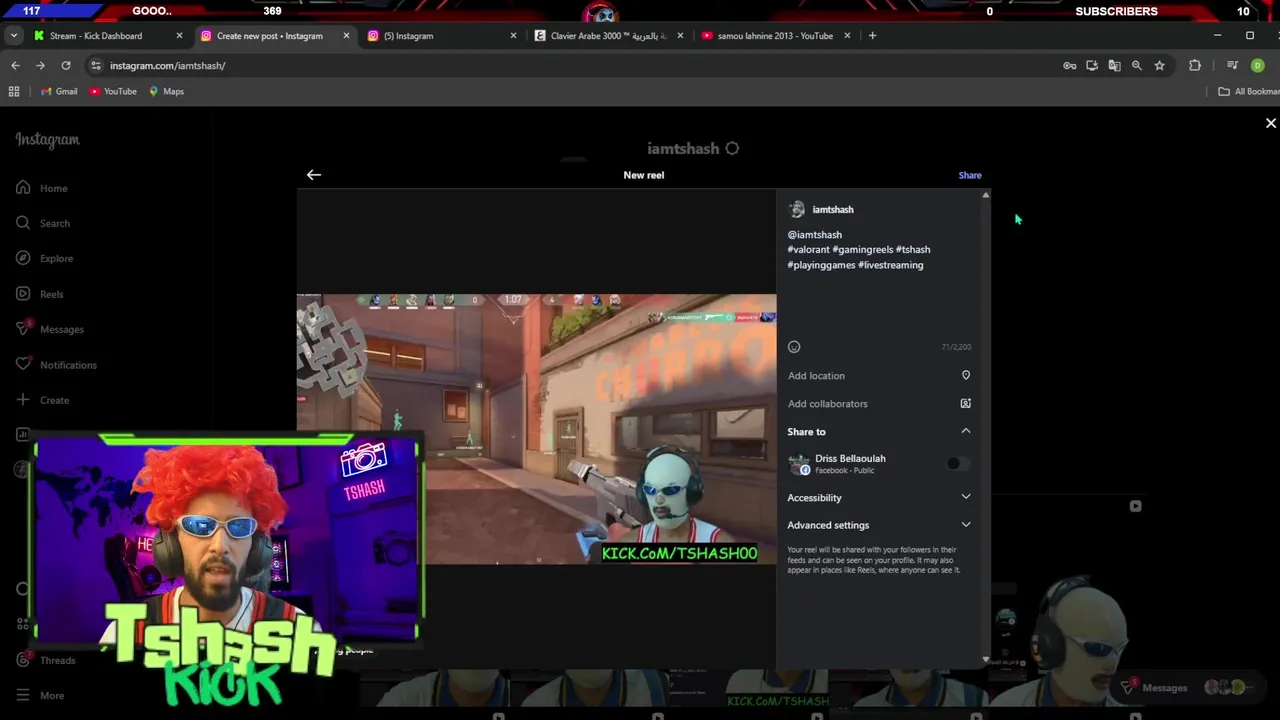Click the install app icon in the address bar

point(1092,65)
